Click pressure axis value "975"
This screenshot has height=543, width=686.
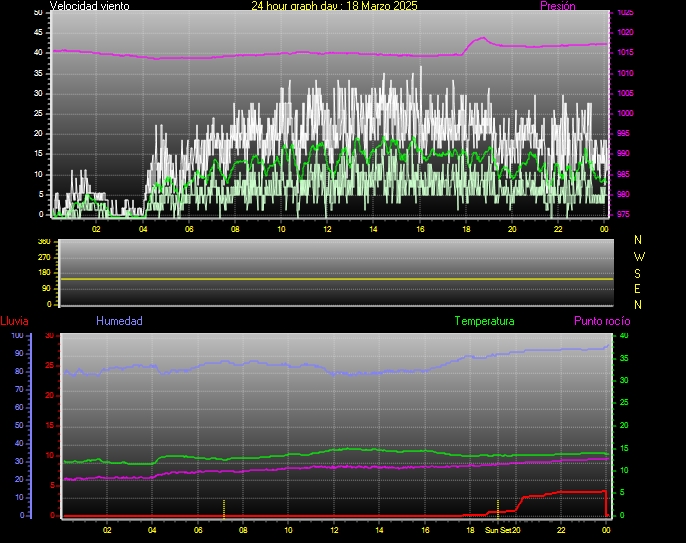(623, 214)
